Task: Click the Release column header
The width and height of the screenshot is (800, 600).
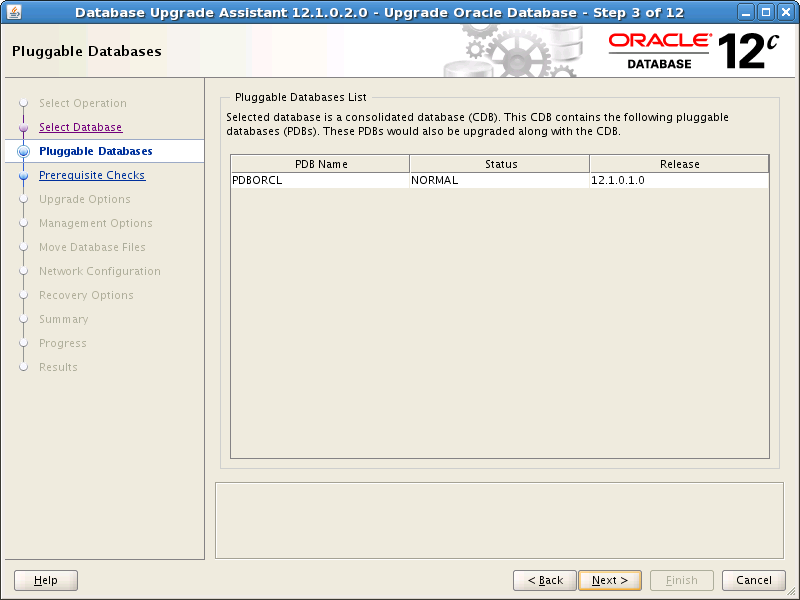Action: pyautogui.click(x=679, y=164)
